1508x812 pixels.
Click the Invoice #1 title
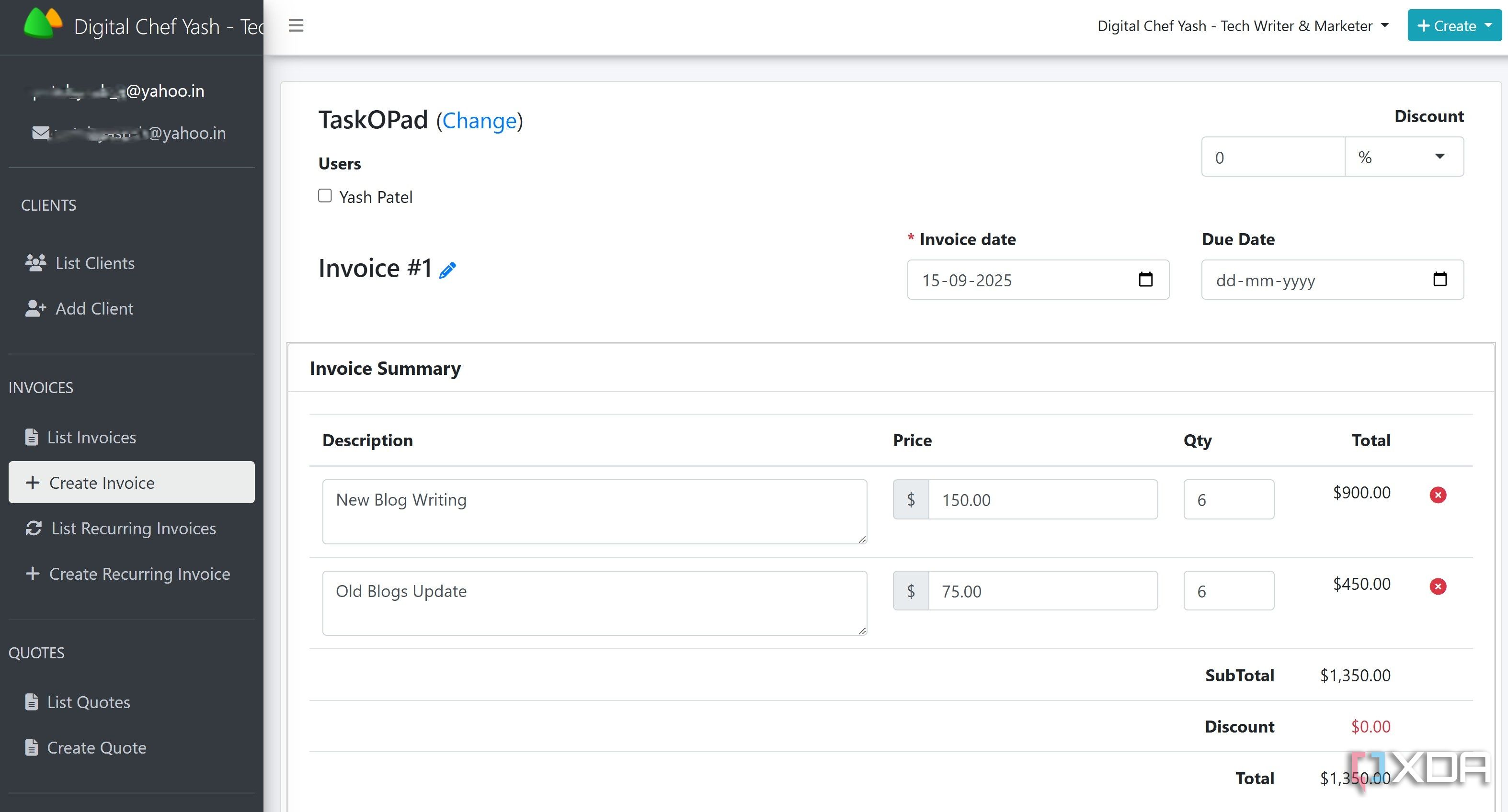[x=375, y=268]
